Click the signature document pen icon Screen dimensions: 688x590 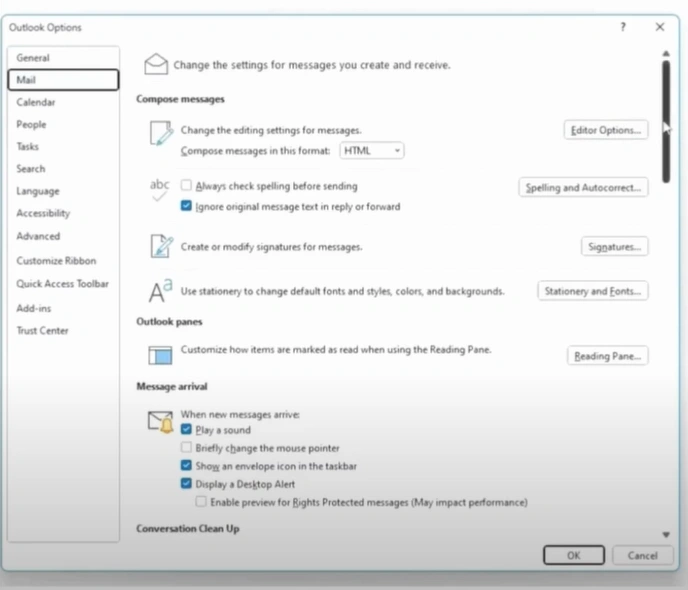click(x=161, y=246)
